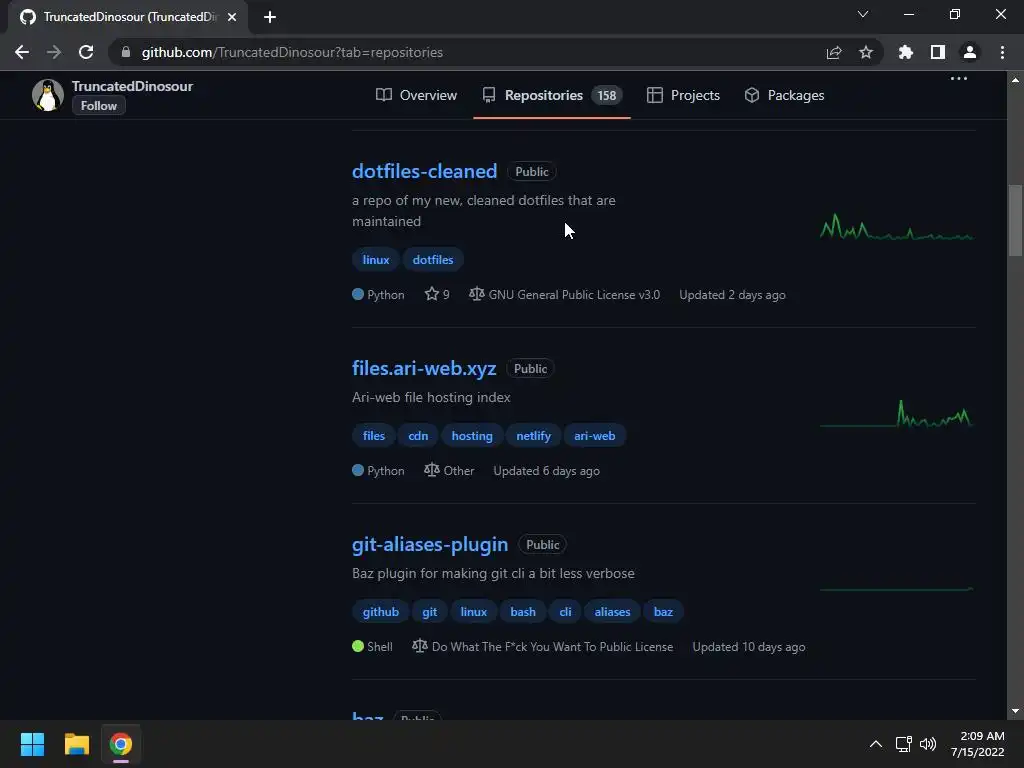Open a new browser tab
The height and width of the screenshot is (768, 1024).
(x=270, y=17)
